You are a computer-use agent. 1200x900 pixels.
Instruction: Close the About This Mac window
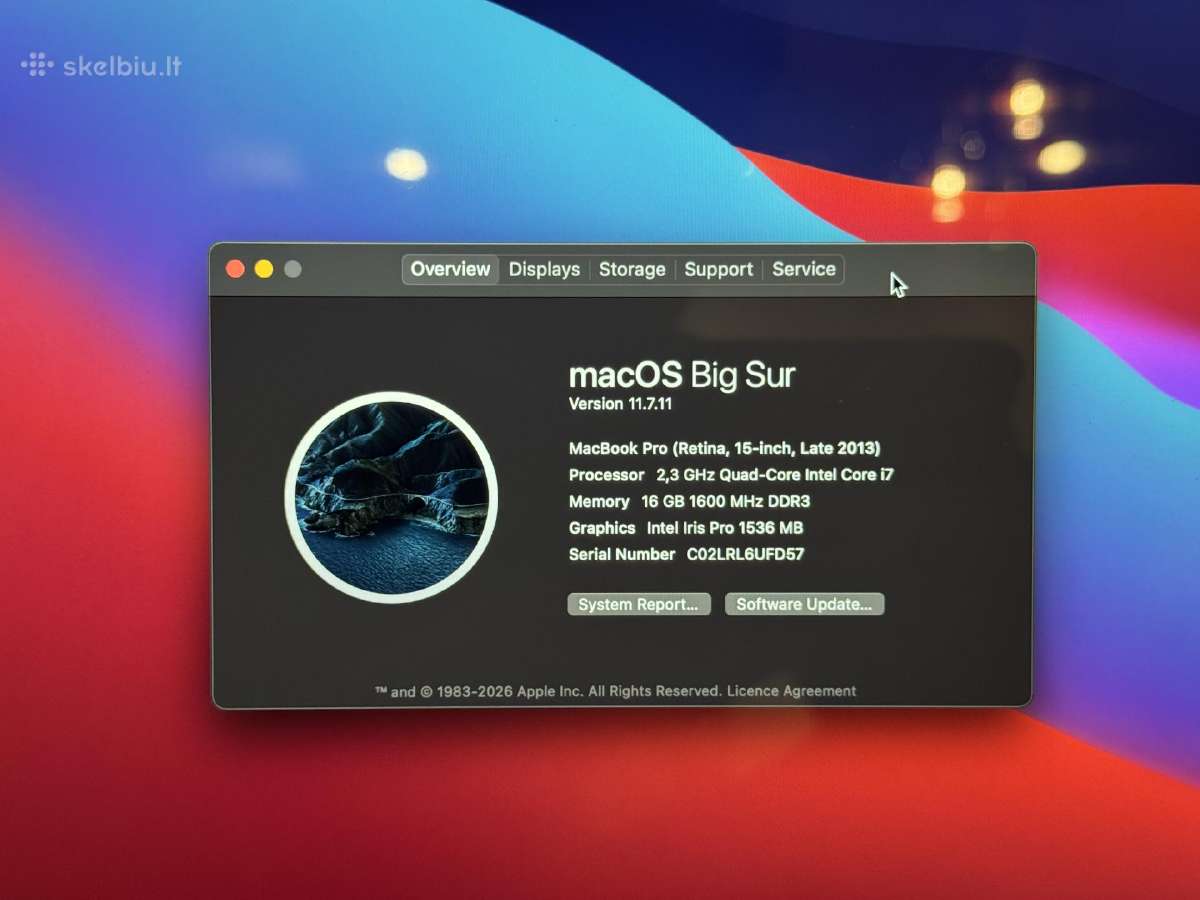[235, 269]
